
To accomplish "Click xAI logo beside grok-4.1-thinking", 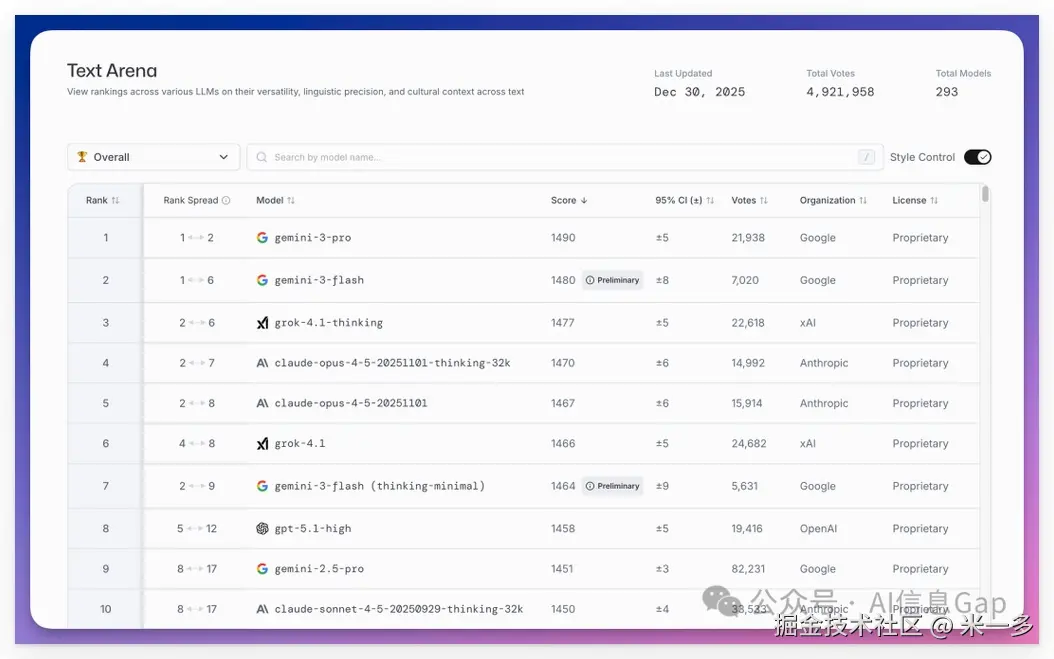I will click(x=262, y=323).
